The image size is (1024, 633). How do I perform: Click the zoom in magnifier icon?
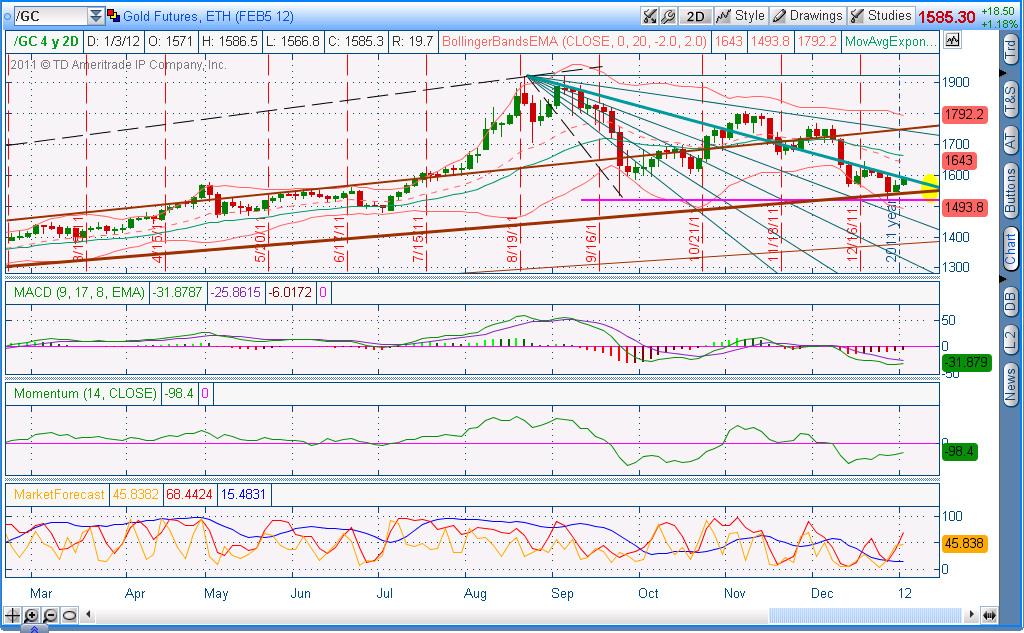[31, 615]
